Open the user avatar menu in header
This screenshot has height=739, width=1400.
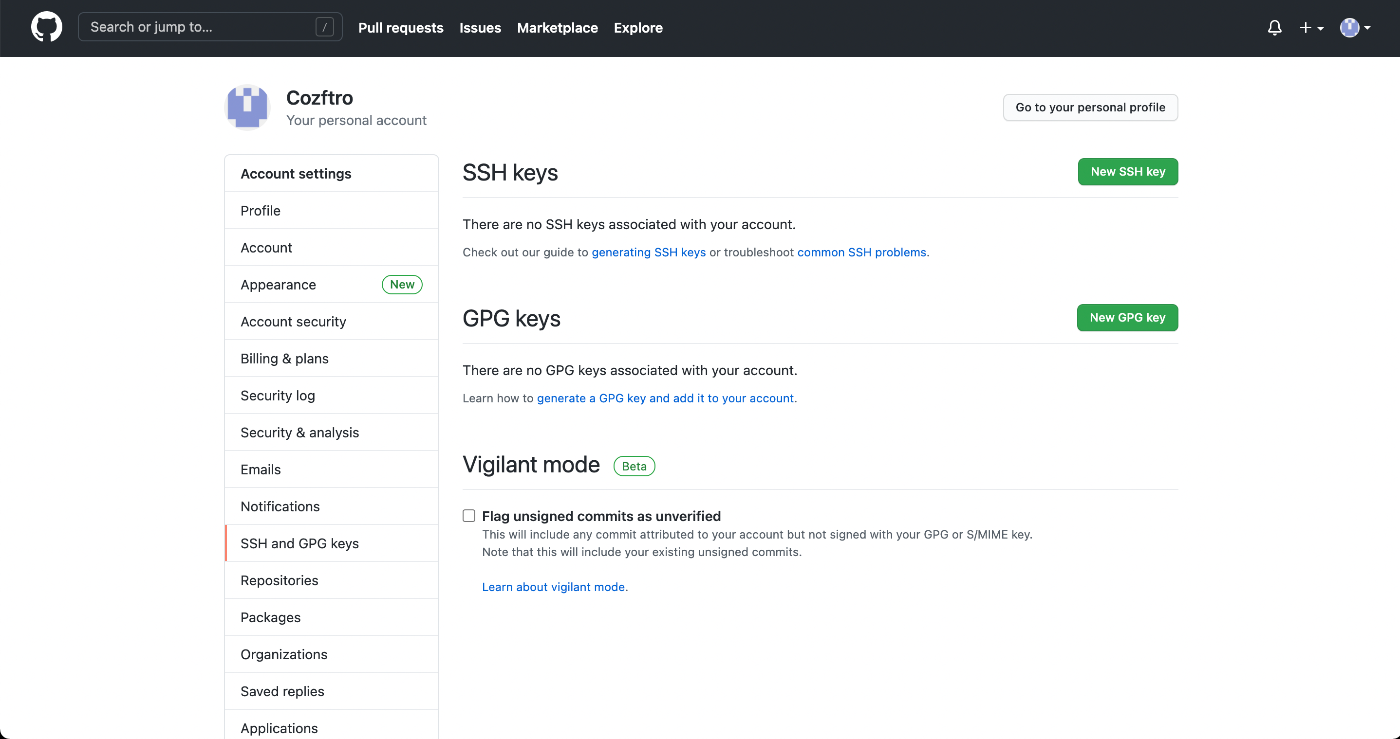coord(1355,28)
